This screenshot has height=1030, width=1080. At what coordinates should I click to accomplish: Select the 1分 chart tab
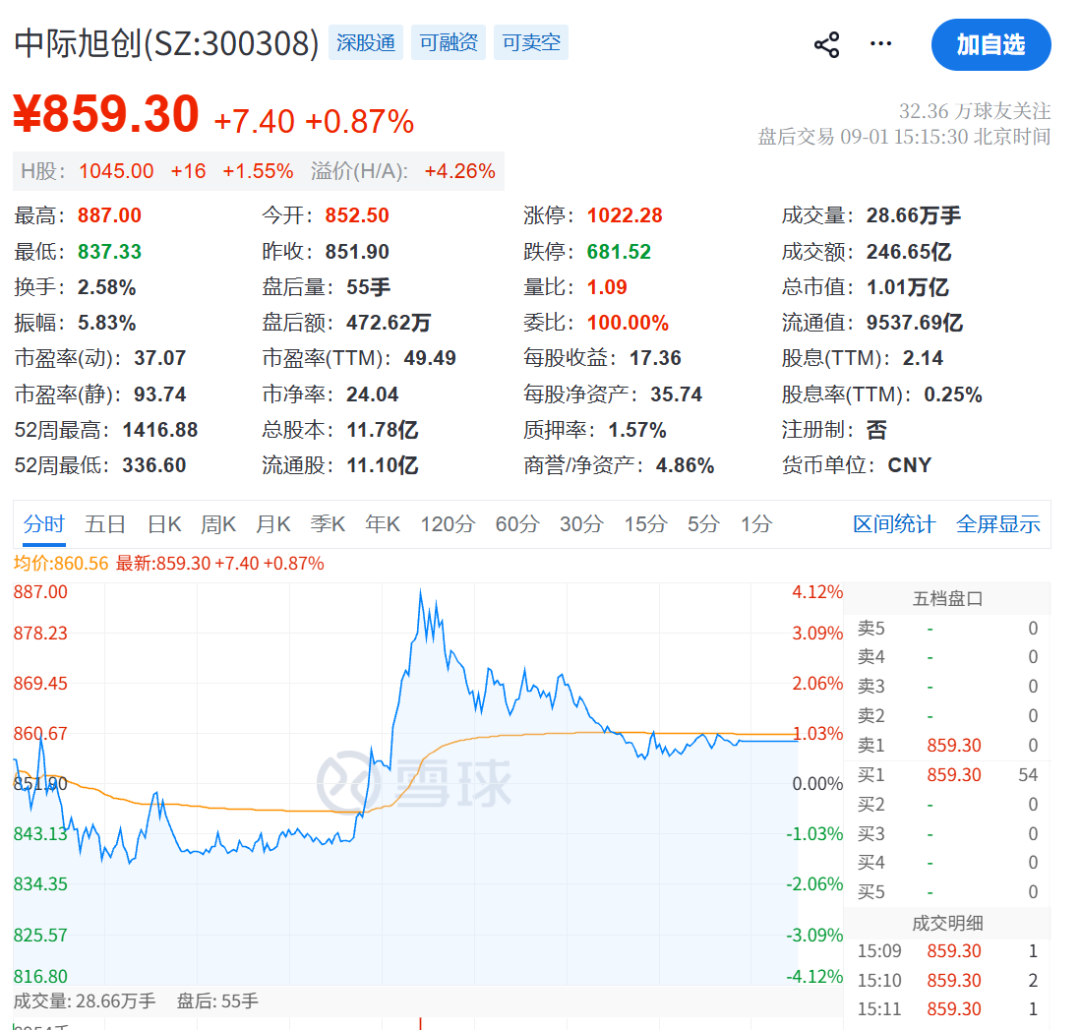coord(756,524)
